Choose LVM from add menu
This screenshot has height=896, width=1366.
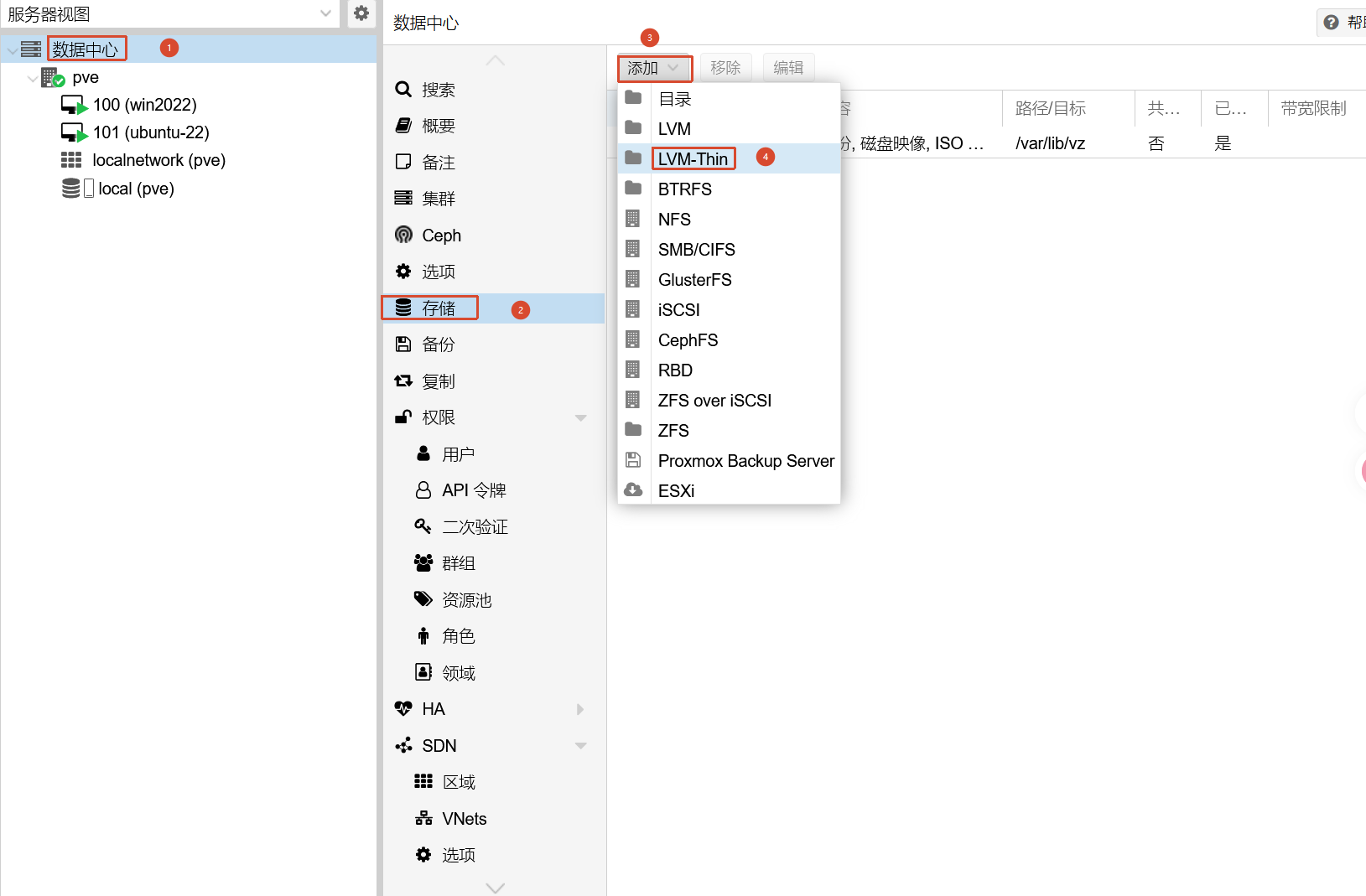click(x=729, y=129)
